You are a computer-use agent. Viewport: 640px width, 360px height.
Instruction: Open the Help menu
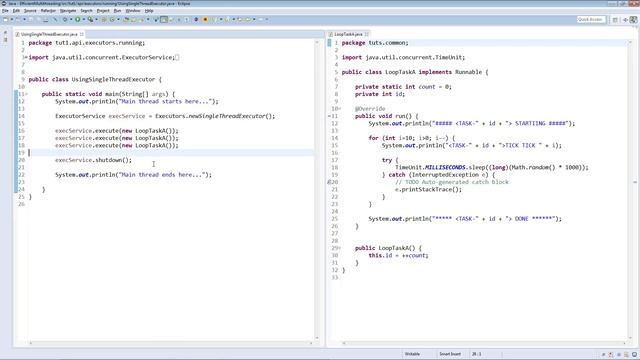[149, 11]
